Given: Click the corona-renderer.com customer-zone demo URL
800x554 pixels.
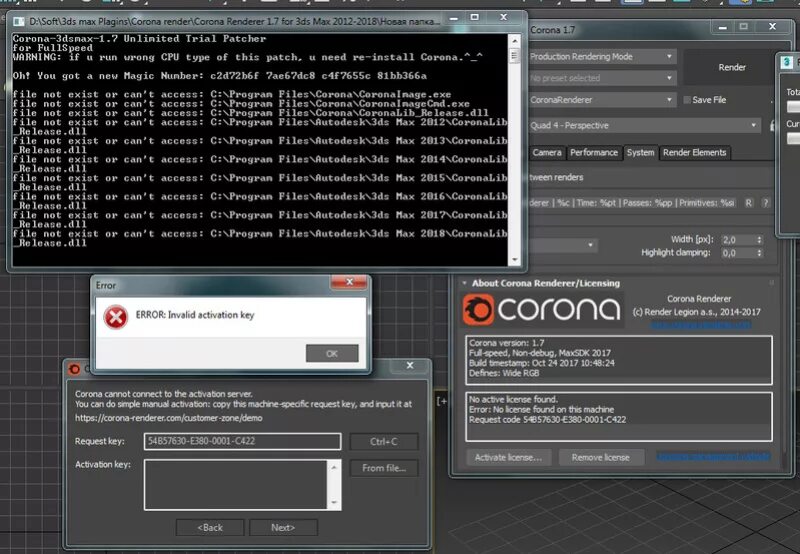Looking at the screenshot, I should 169,418.
